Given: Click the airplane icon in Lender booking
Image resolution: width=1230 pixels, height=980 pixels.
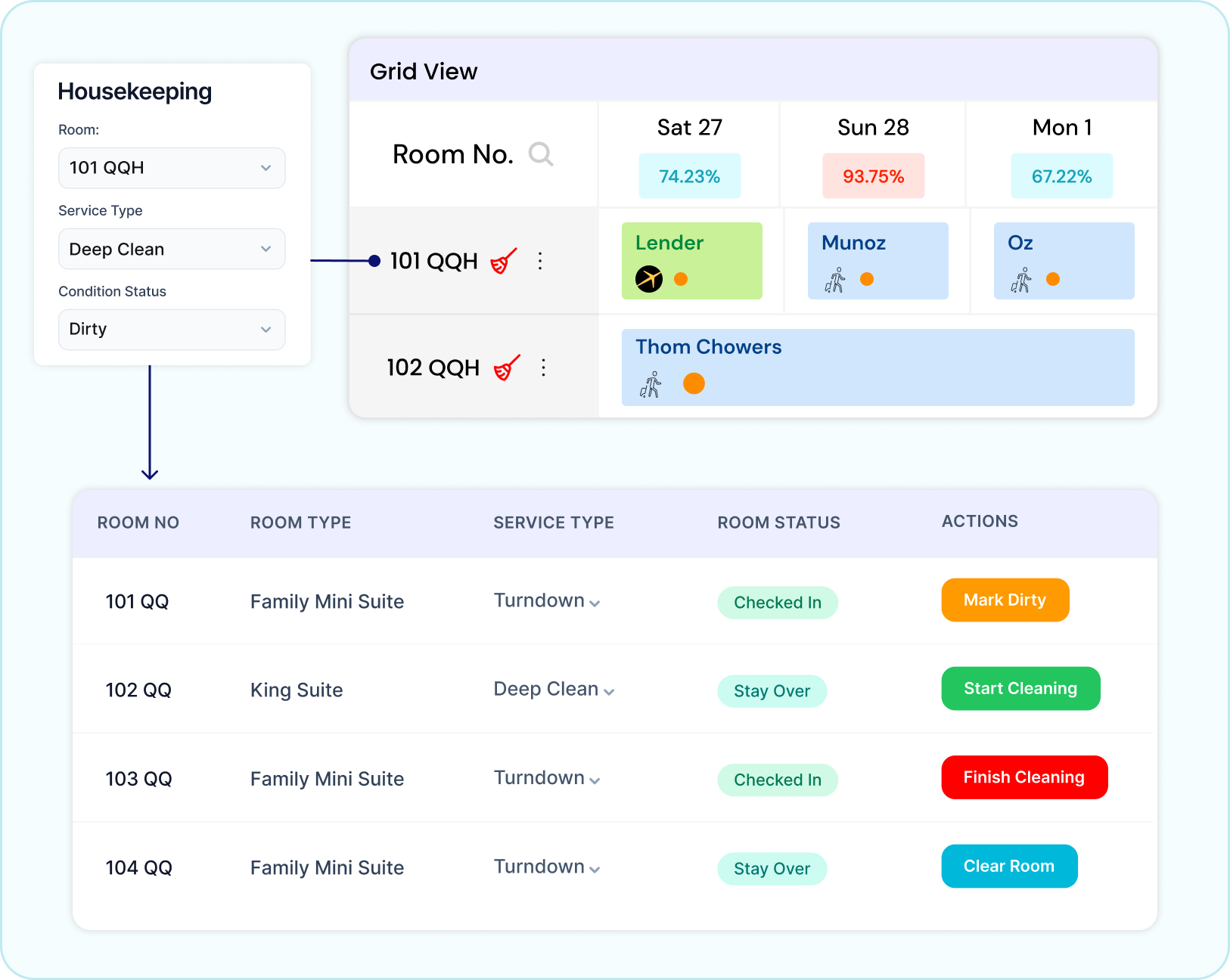Looking at the screenshot, I should tap(649, 279).
